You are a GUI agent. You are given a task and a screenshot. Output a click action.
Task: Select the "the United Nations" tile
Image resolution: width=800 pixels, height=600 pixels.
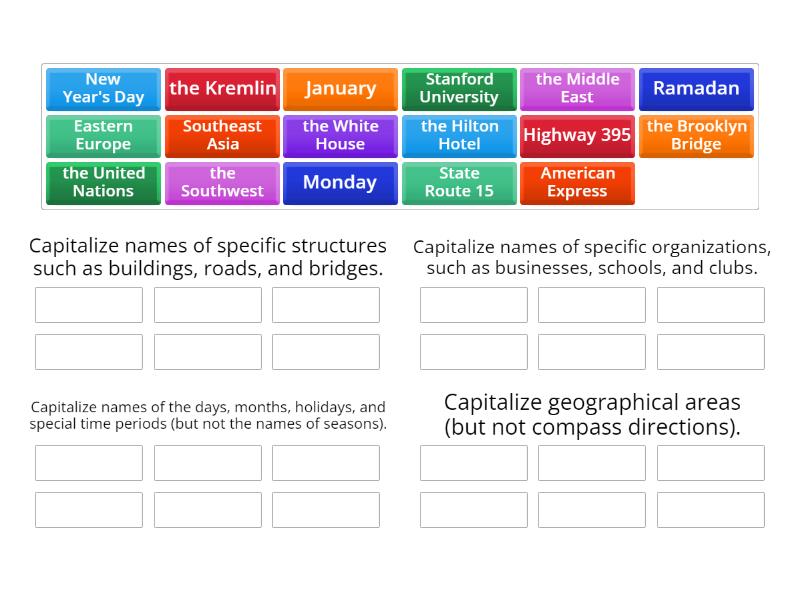pos(103,183)
